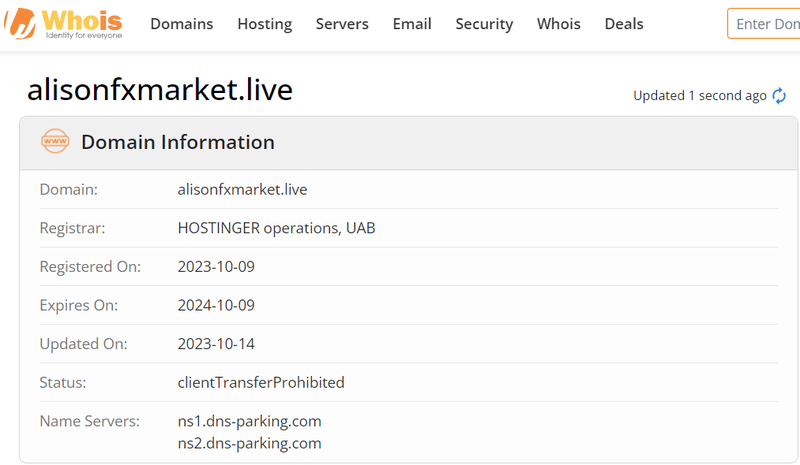Click the Updated 1 second ago text
The image size is (800, 465).
(699, 96)
